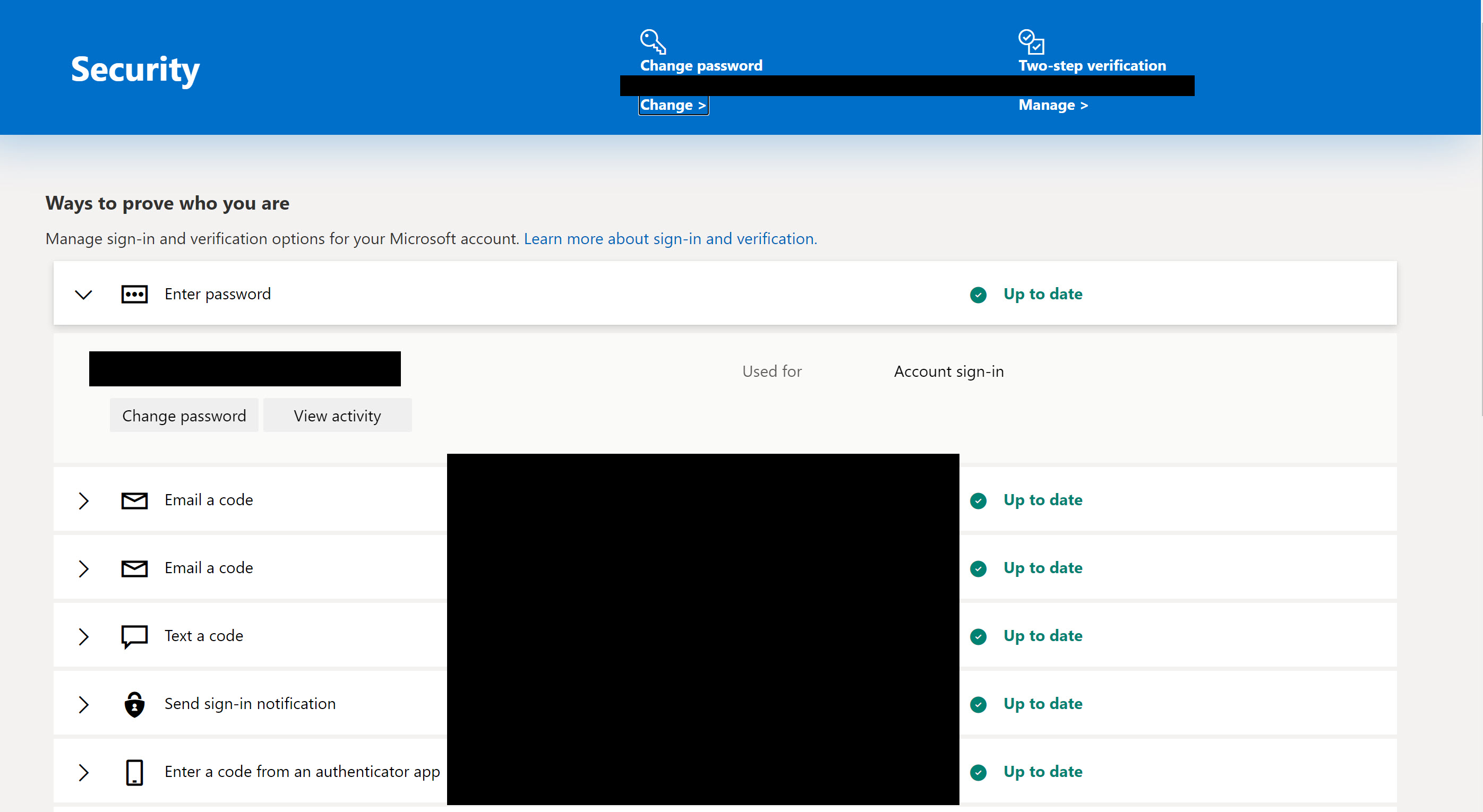The image size is (1483, 812).
Task: Toggle the Enter password Up to date status
Action: [x=85, y=293]
